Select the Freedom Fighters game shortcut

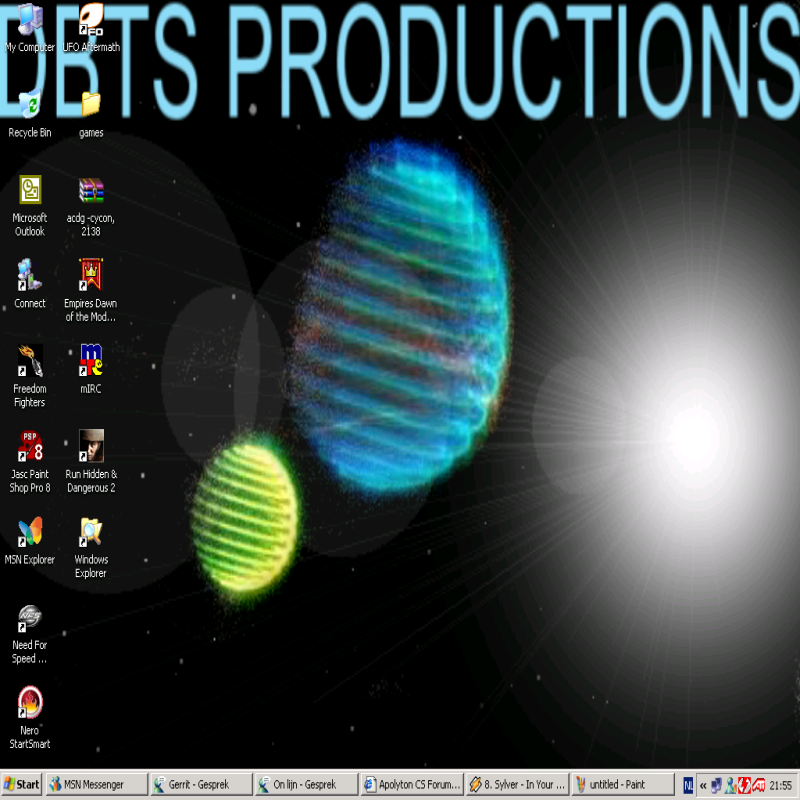coord(30,360)
